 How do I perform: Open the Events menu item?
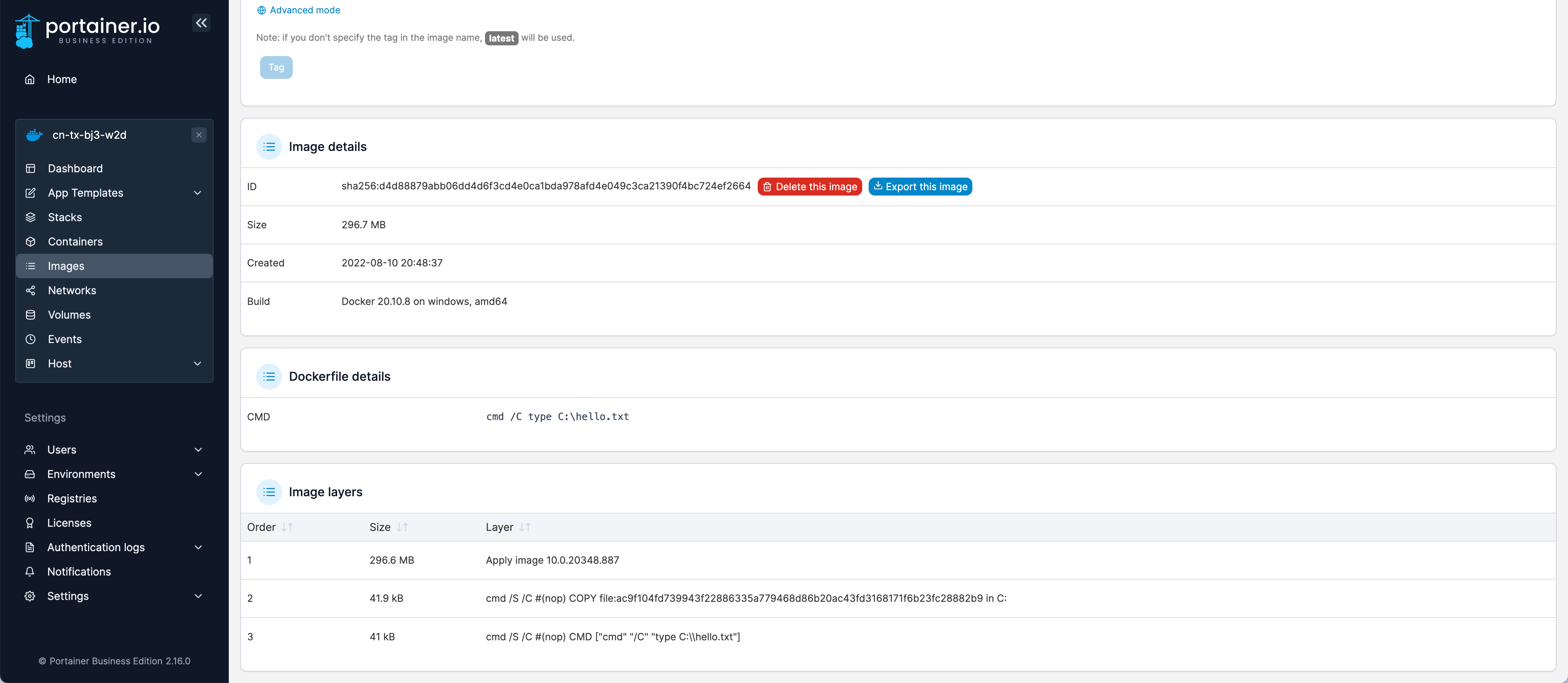(x=114, y=339)
